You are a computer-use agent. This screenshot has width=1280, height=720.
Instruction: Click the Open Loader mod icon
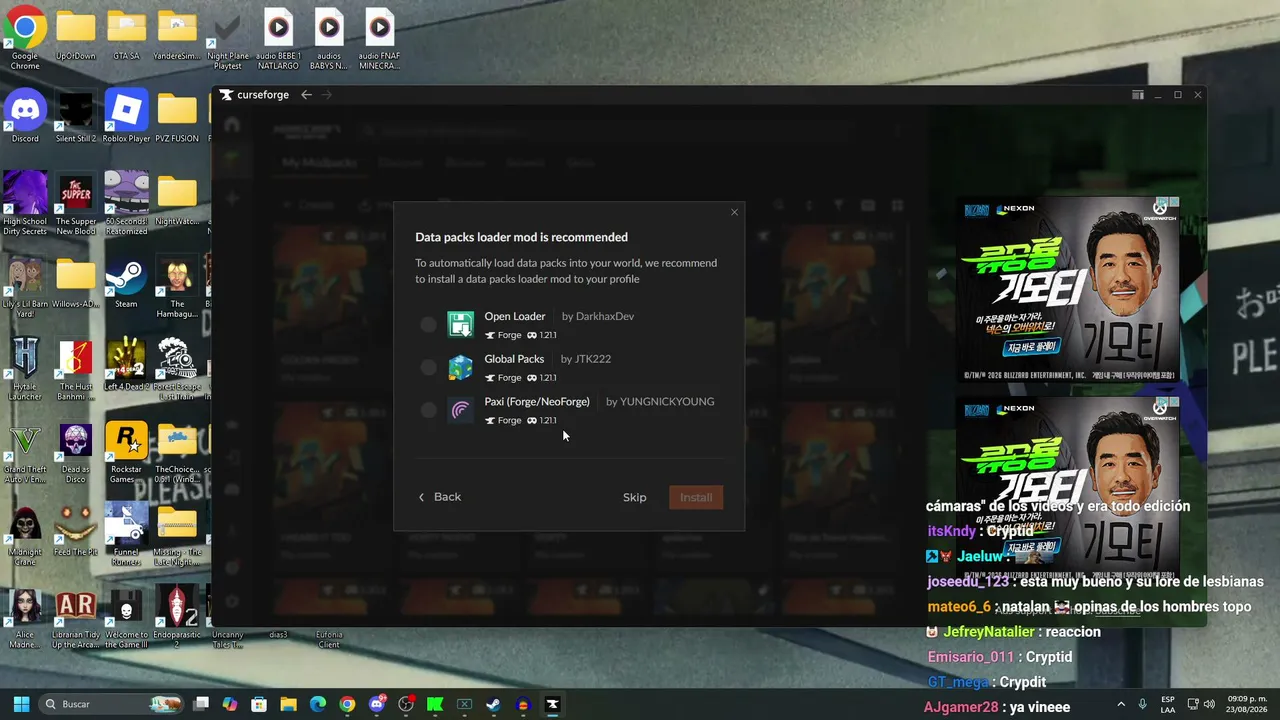(460, 325)
